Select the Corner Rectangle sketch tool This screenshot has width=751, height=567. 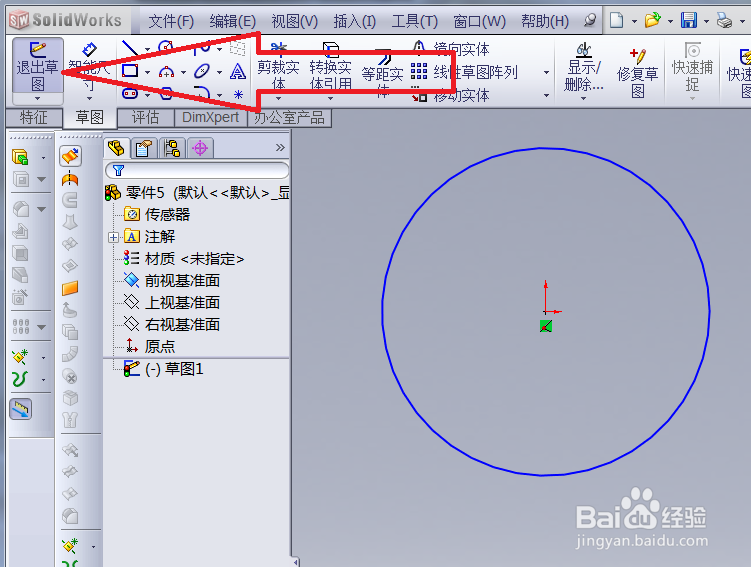tap(130, 71)
